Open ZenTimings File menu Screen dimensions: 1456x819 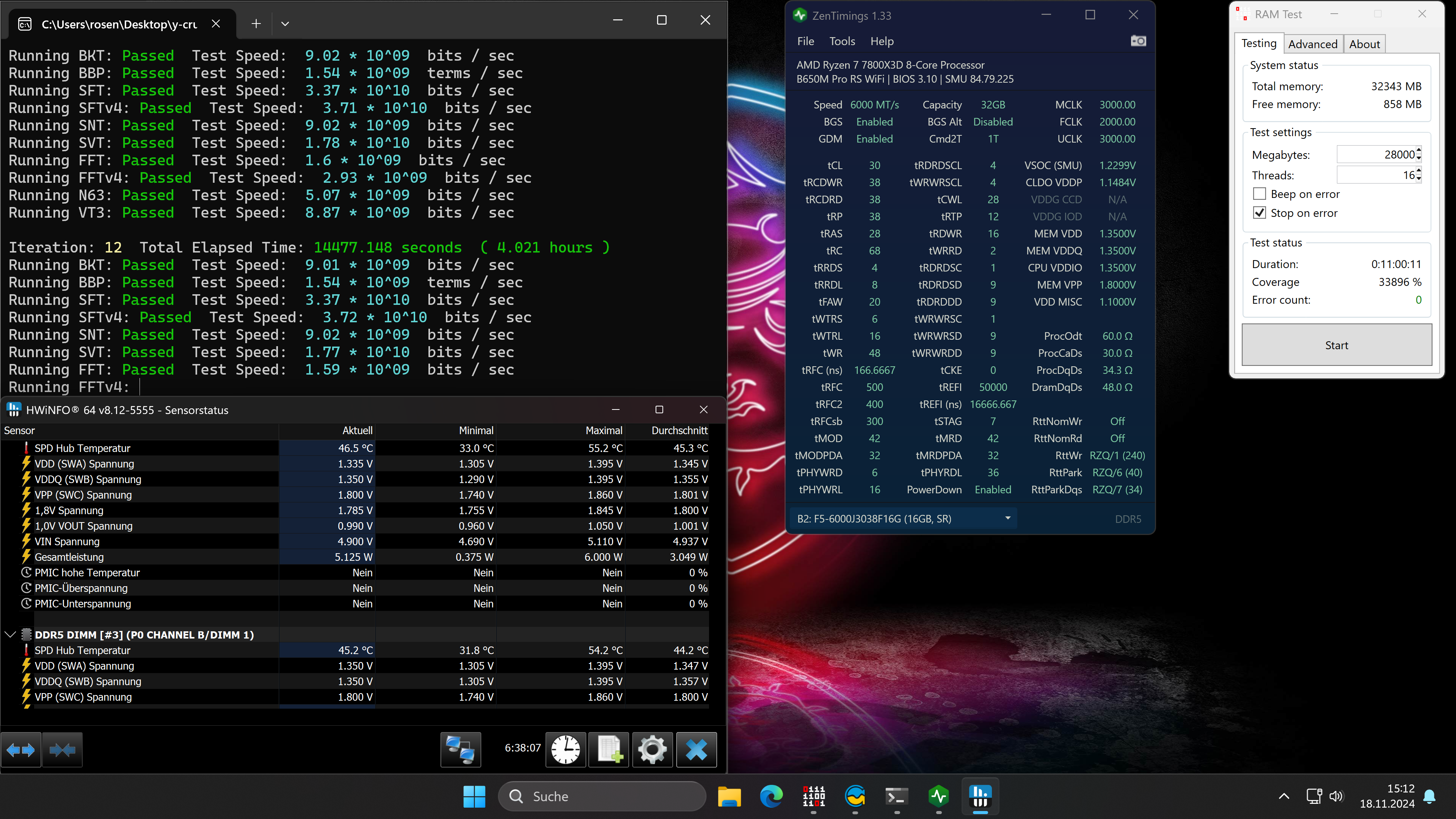[805, 41]
